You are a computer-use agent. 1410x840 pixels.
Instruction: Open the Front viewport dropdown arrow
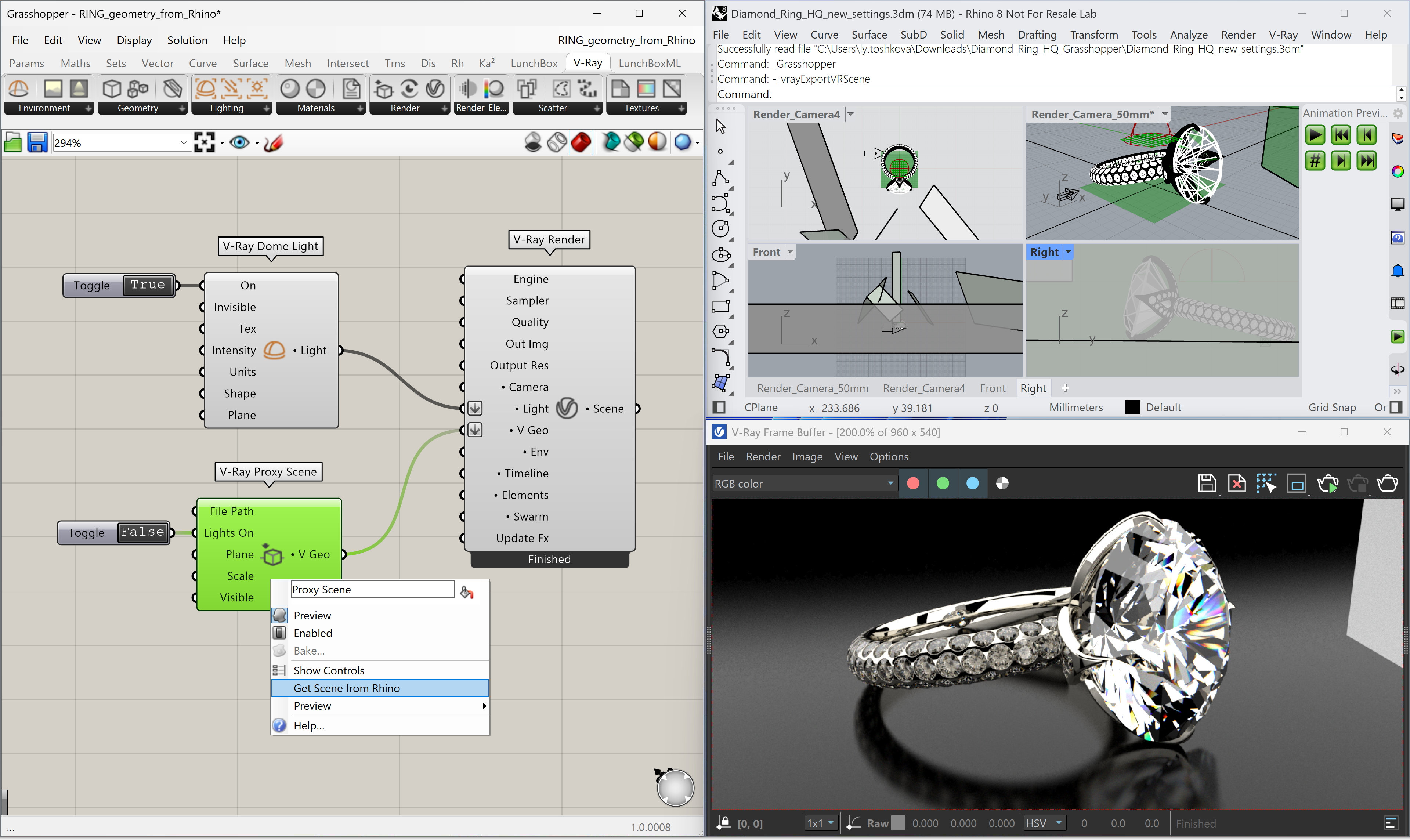point(790,252)
